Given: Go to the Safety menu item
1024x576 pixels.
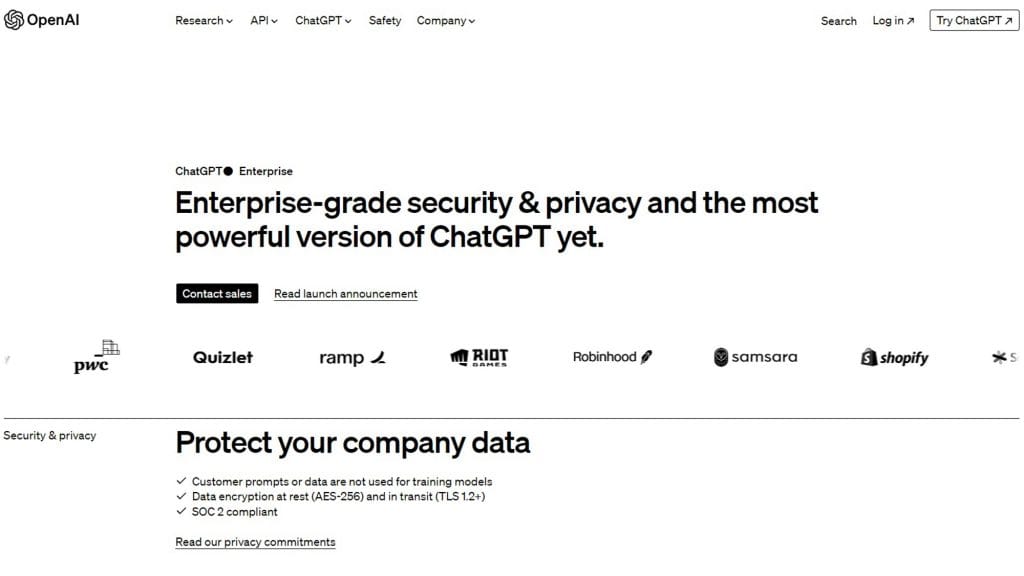Looking at the screenshot, I should (385, 20).
